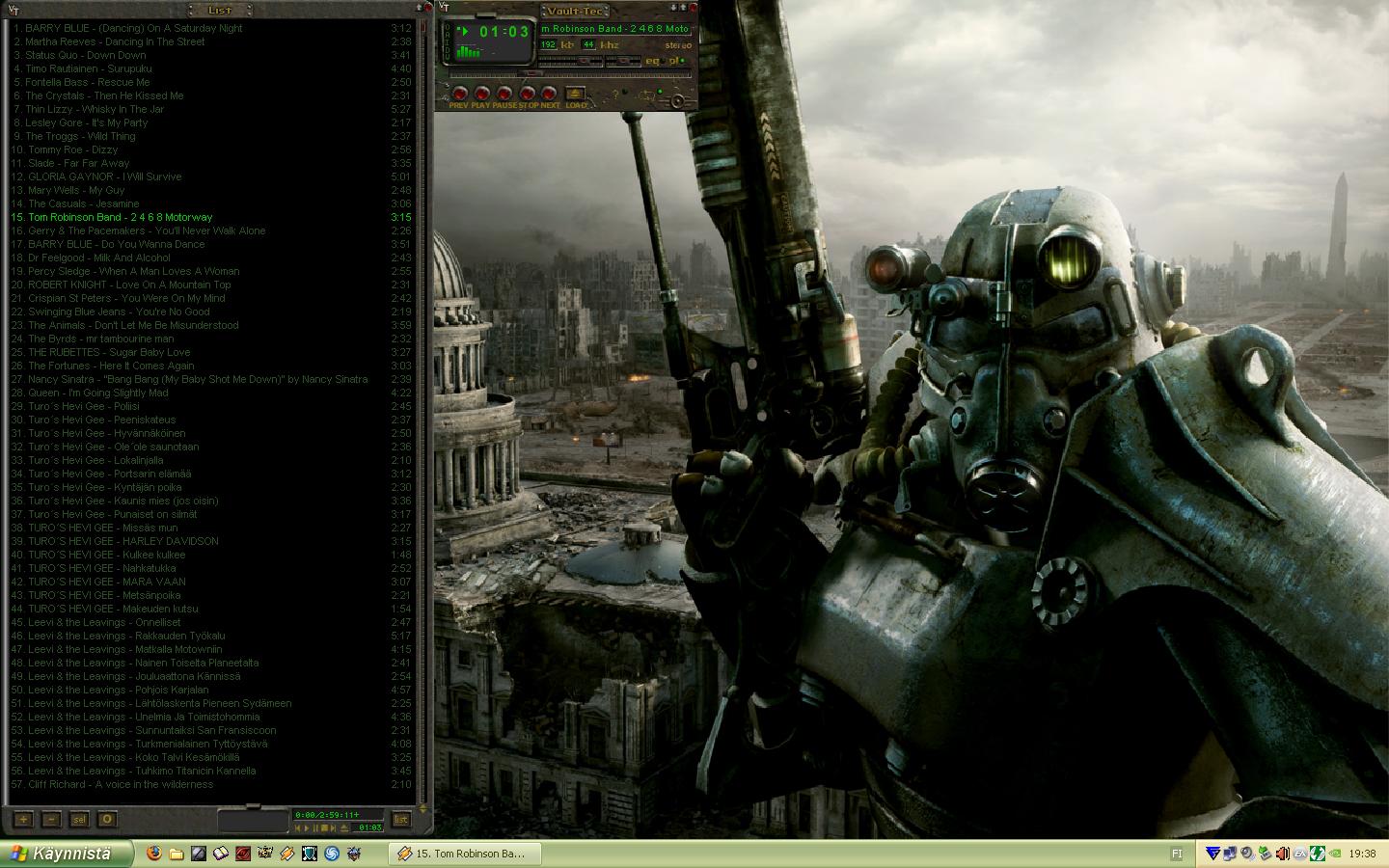Launch Winamp from quick launch bar
Image resolution: width=1389 pixels, height=868 pixels.
(286, 854)
